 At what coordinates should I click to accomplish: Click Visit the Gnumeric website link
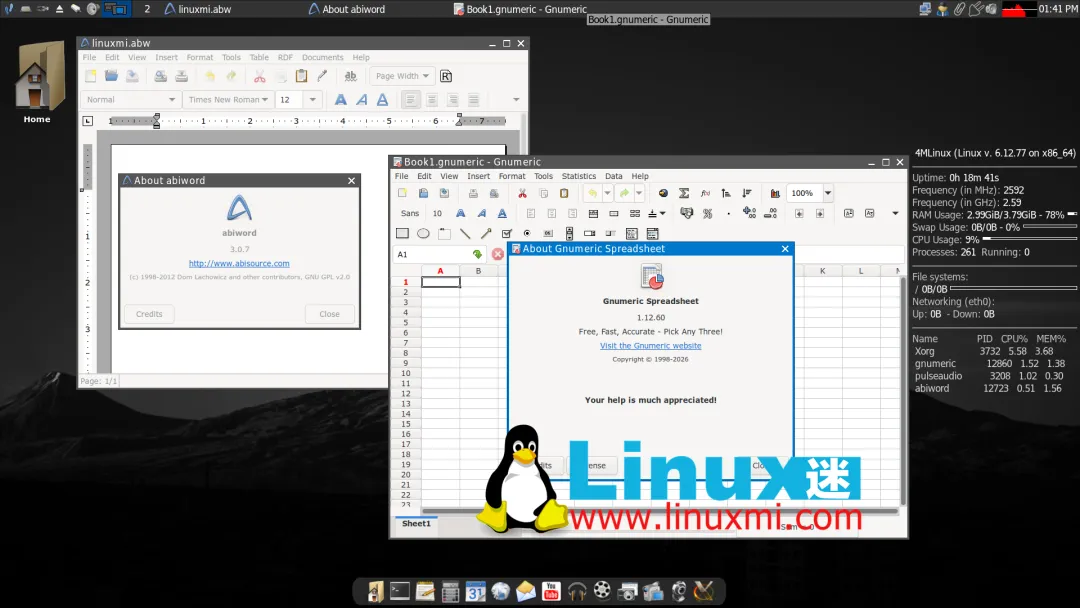pyautogui.click(x=650, y=346)
